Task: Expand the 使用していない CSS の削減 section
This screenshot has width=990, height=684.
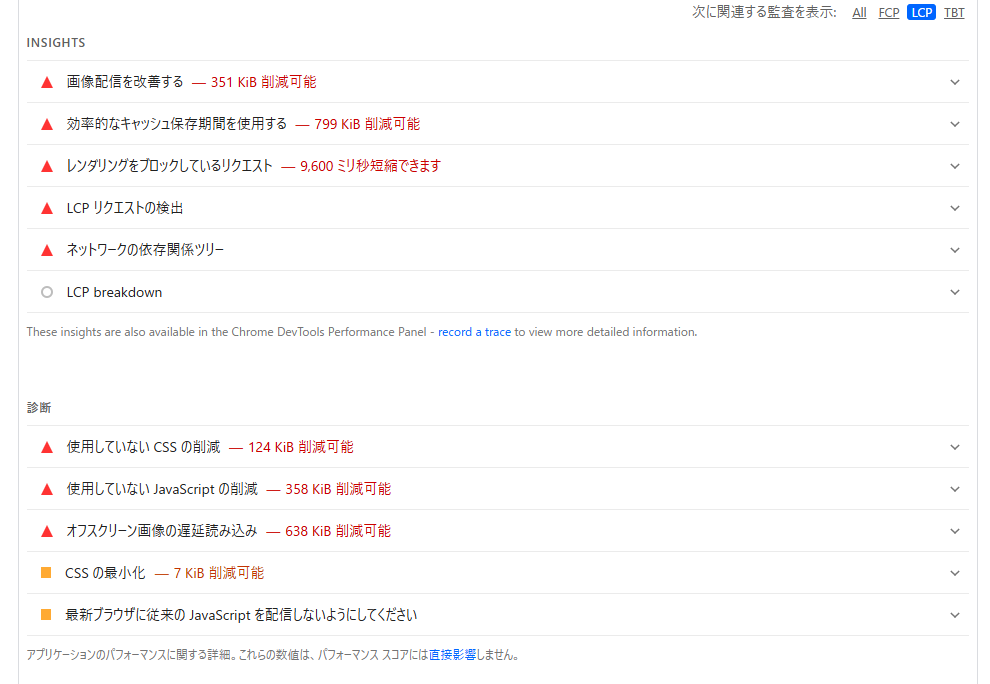Action: coord(953,447)
